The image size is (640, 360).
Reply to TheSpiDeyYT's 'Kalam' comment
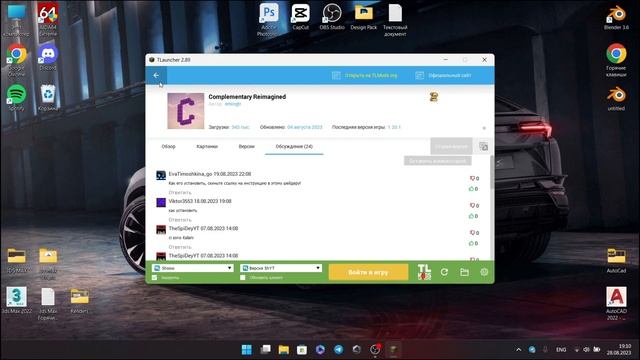(x=180, y=247)
